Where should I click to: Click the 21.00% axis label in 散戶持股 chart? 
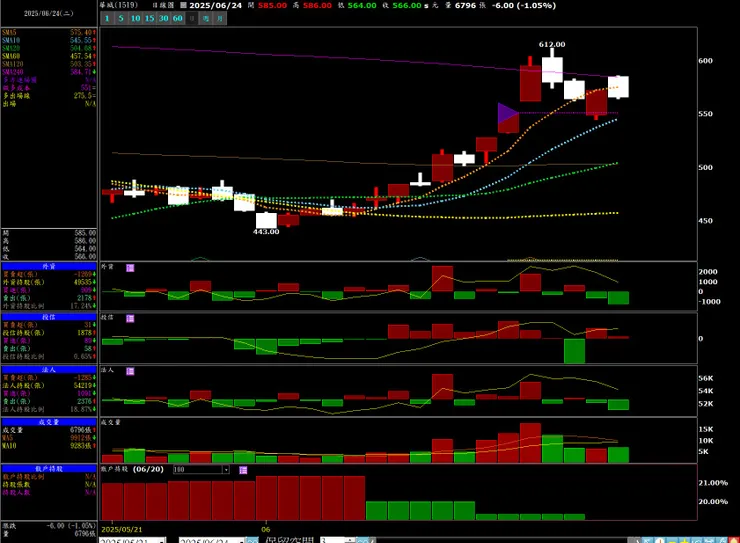713,483
